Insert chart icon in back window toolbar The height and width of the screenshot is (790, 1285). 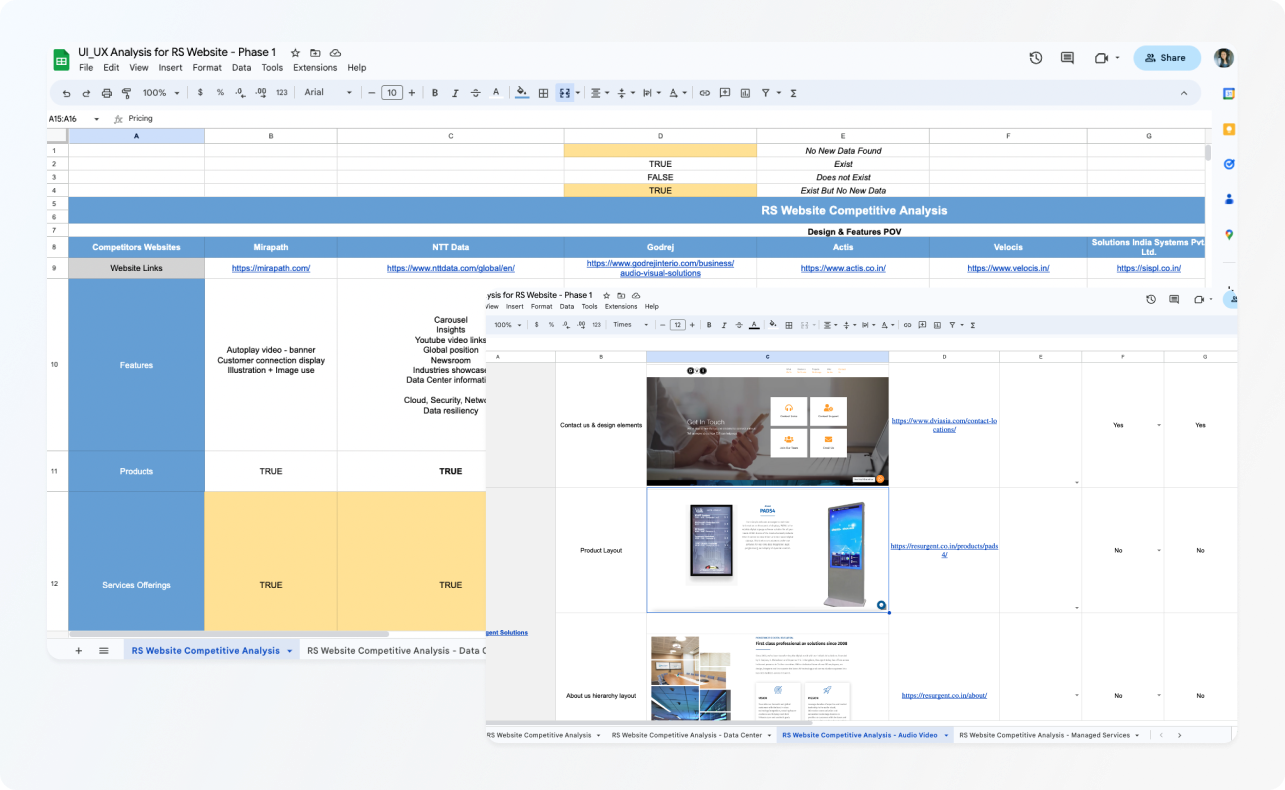pos(745,93)
